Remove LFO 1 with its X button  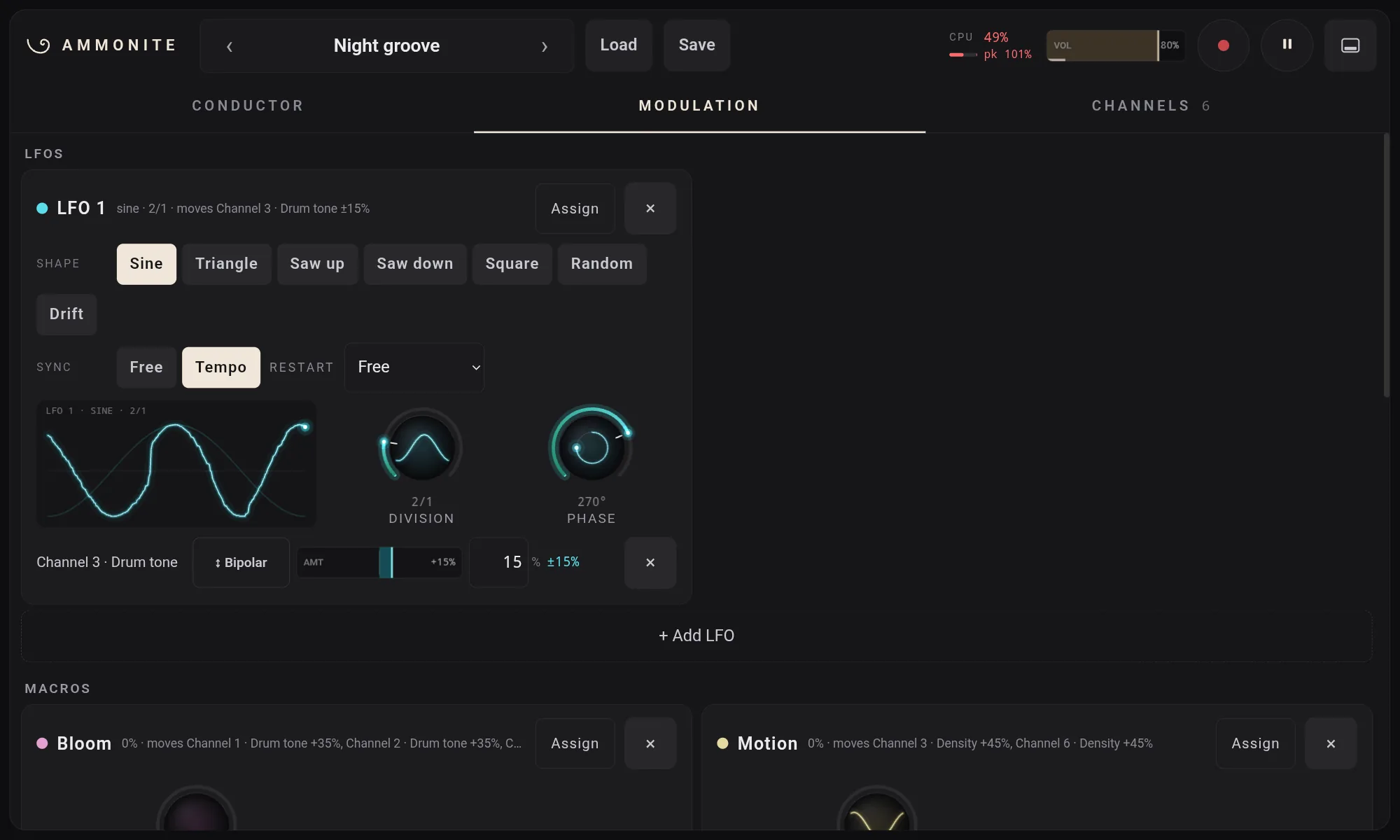click(x=650, y=209)
